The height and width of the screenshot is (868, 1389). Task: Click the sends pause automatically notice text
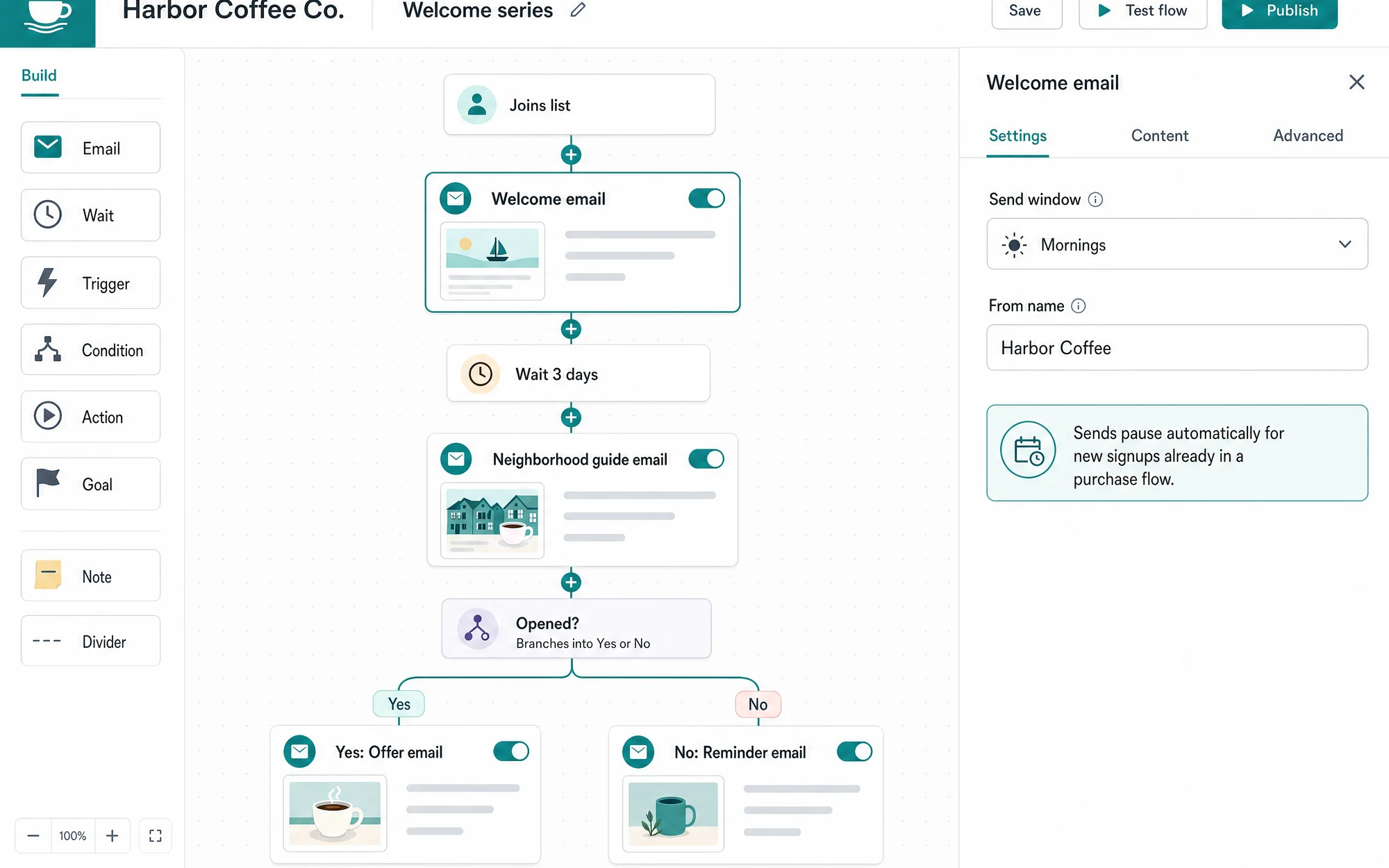click(x=1179, y=456)
